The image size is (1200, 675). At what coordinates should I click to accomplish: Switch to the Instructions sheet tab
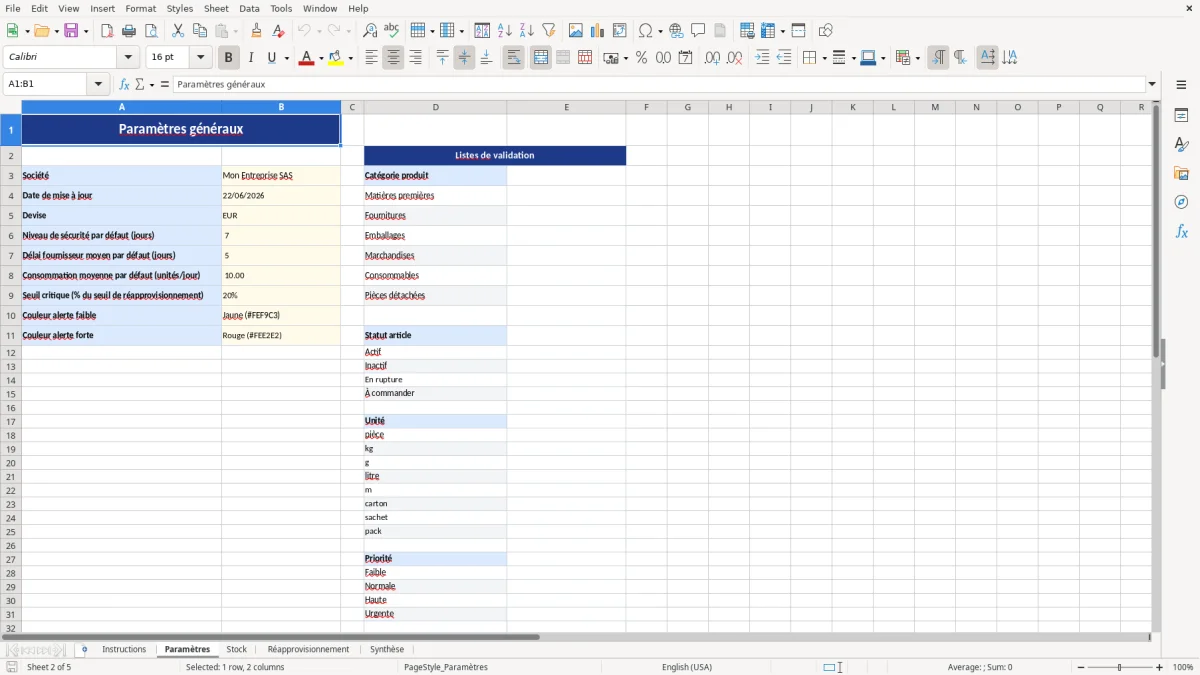[x=124, y=650]
